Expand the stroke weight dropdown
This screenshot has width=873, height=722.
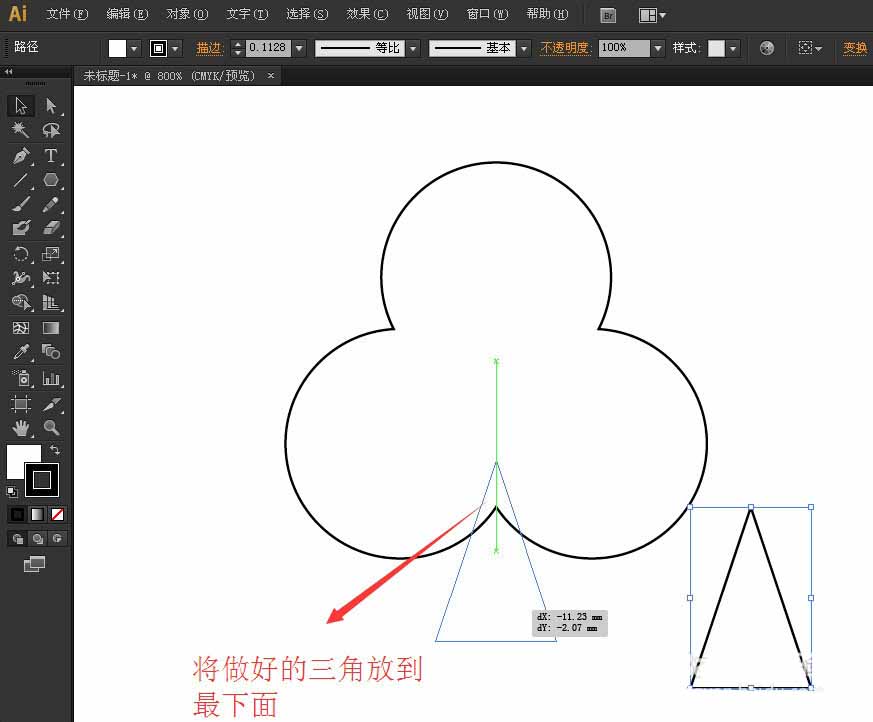coord(300,48)
